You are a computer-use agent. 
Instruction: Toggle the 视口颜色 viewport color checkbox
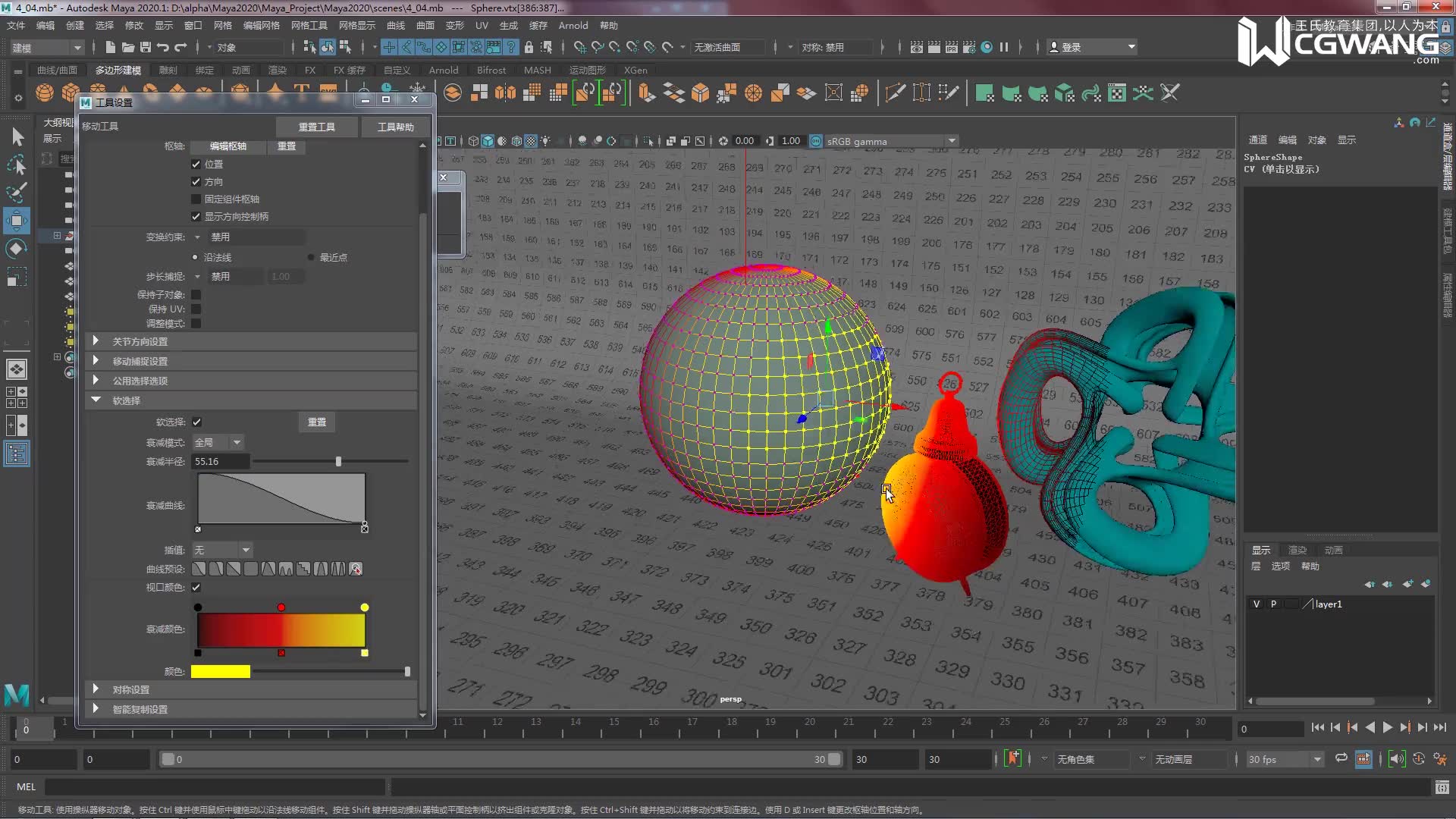point(196,588)
